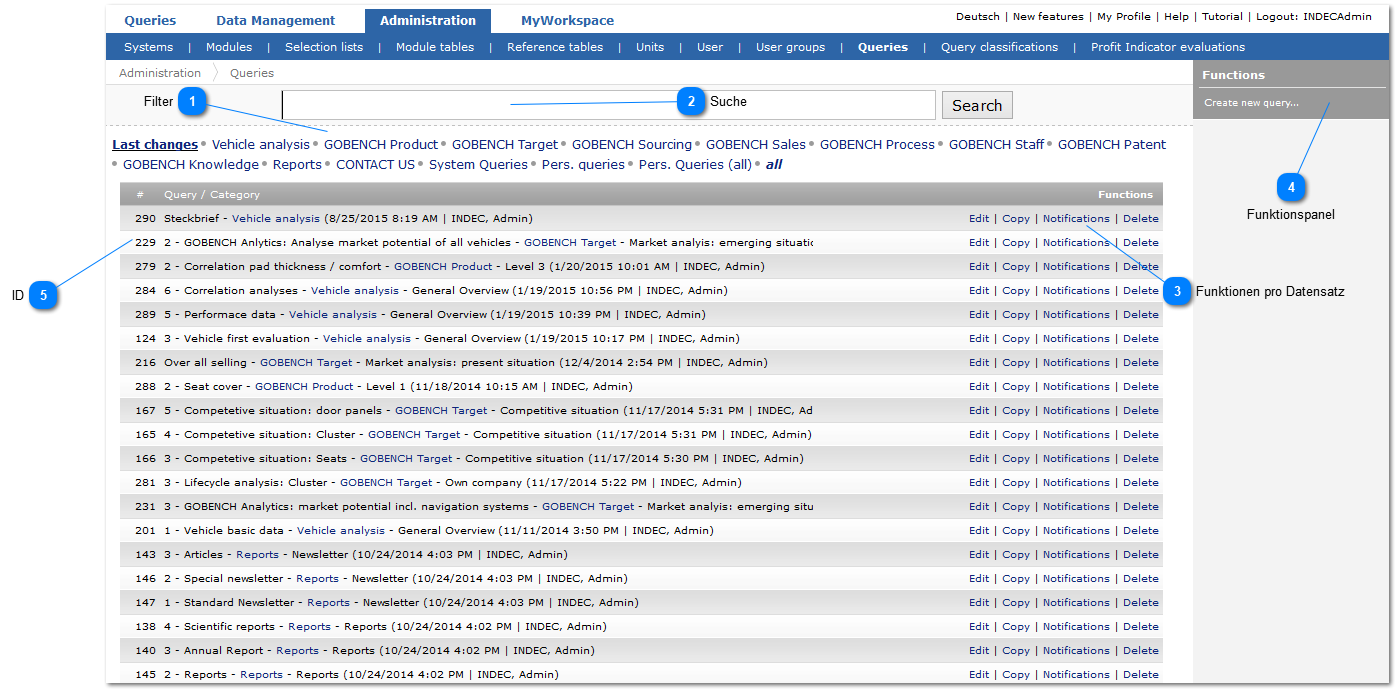The height and width of the screenshot is (692, 1398).
Task: Delete the Scientific reports query
Action: [1141, 627]
